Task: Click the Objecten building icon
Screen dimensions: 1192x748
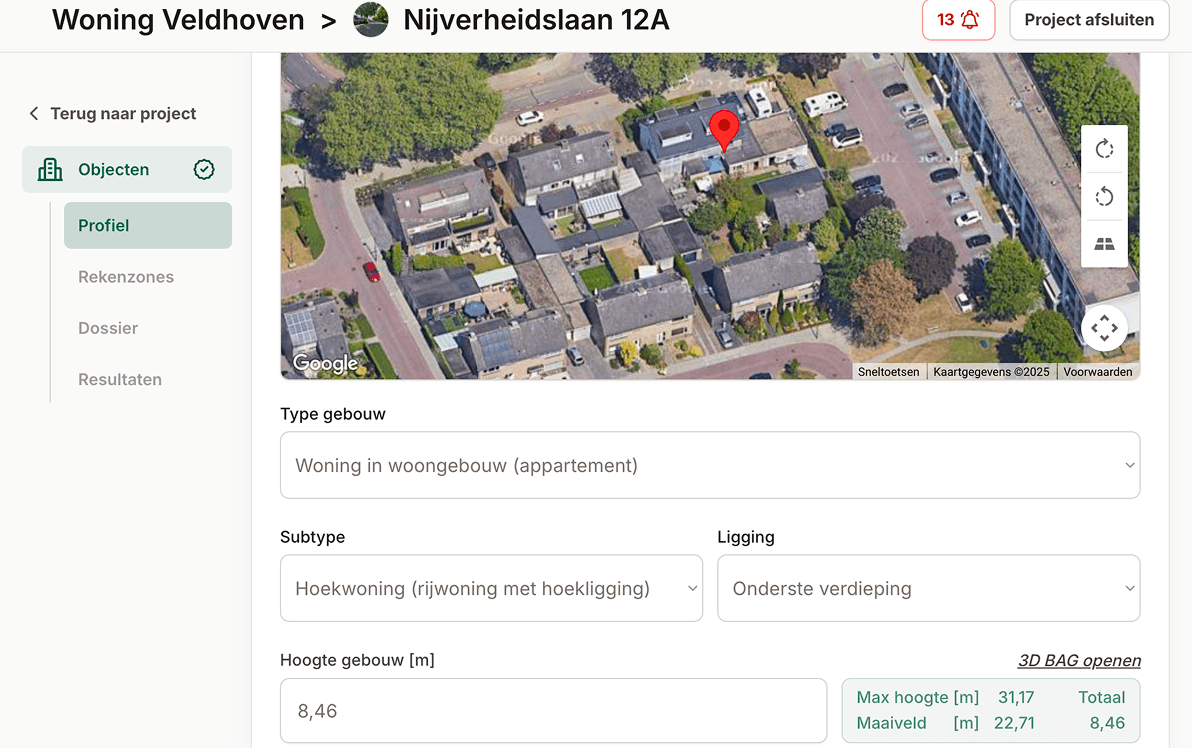Action: pyautogui.click(x=49, y=169)
